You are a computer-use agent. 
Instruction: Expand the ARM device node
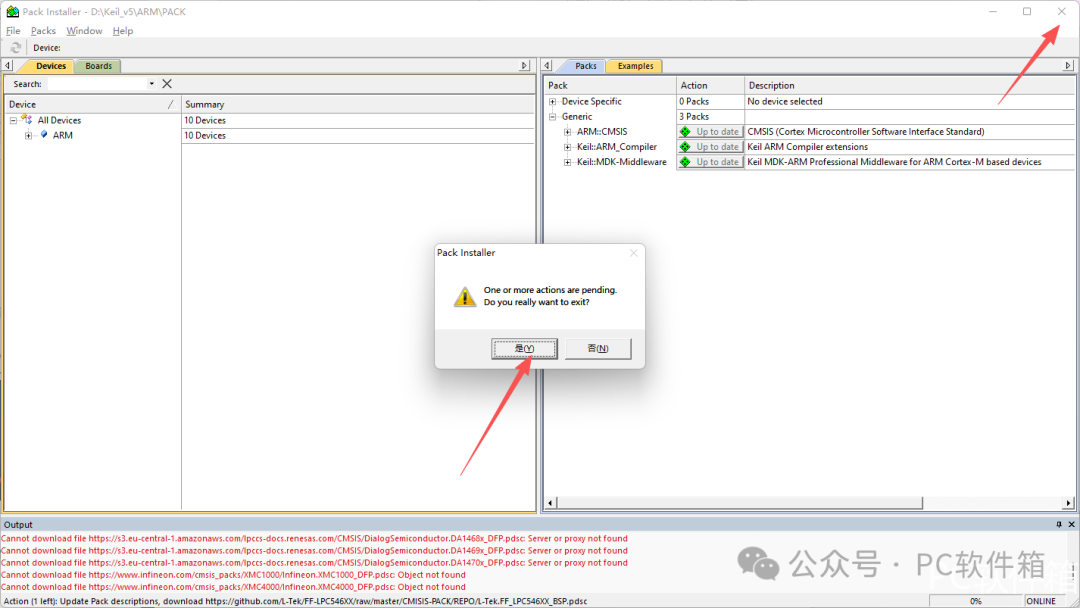click(28, 136)
